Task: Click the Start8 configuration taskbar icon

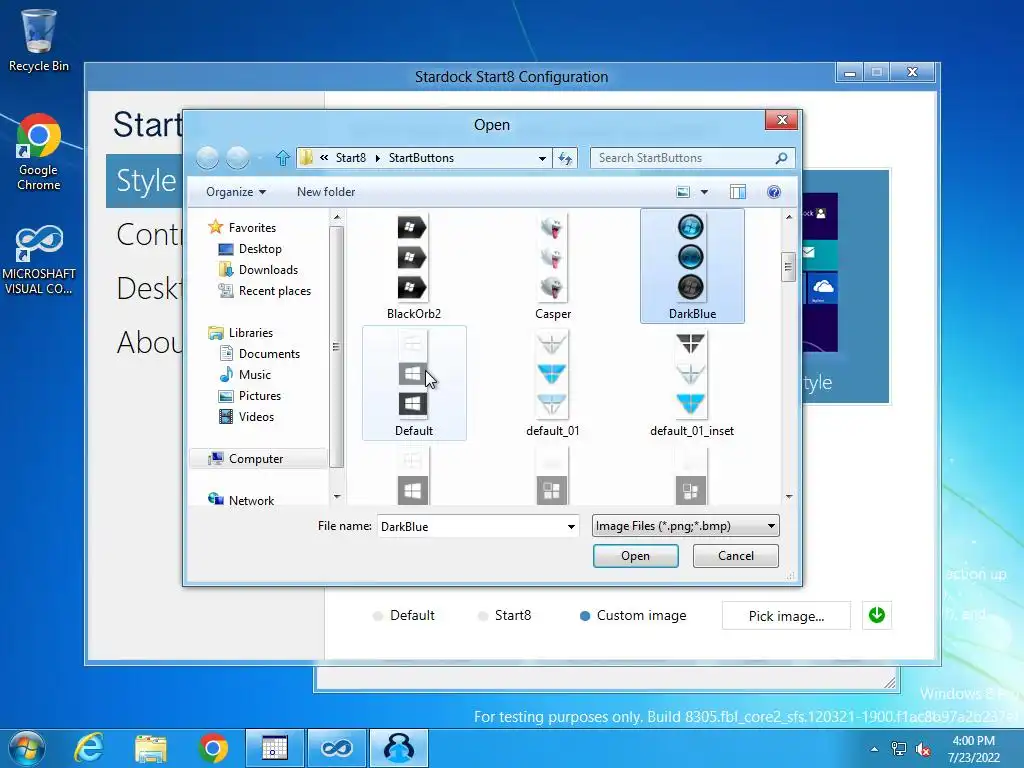Action: coord(398,748)
